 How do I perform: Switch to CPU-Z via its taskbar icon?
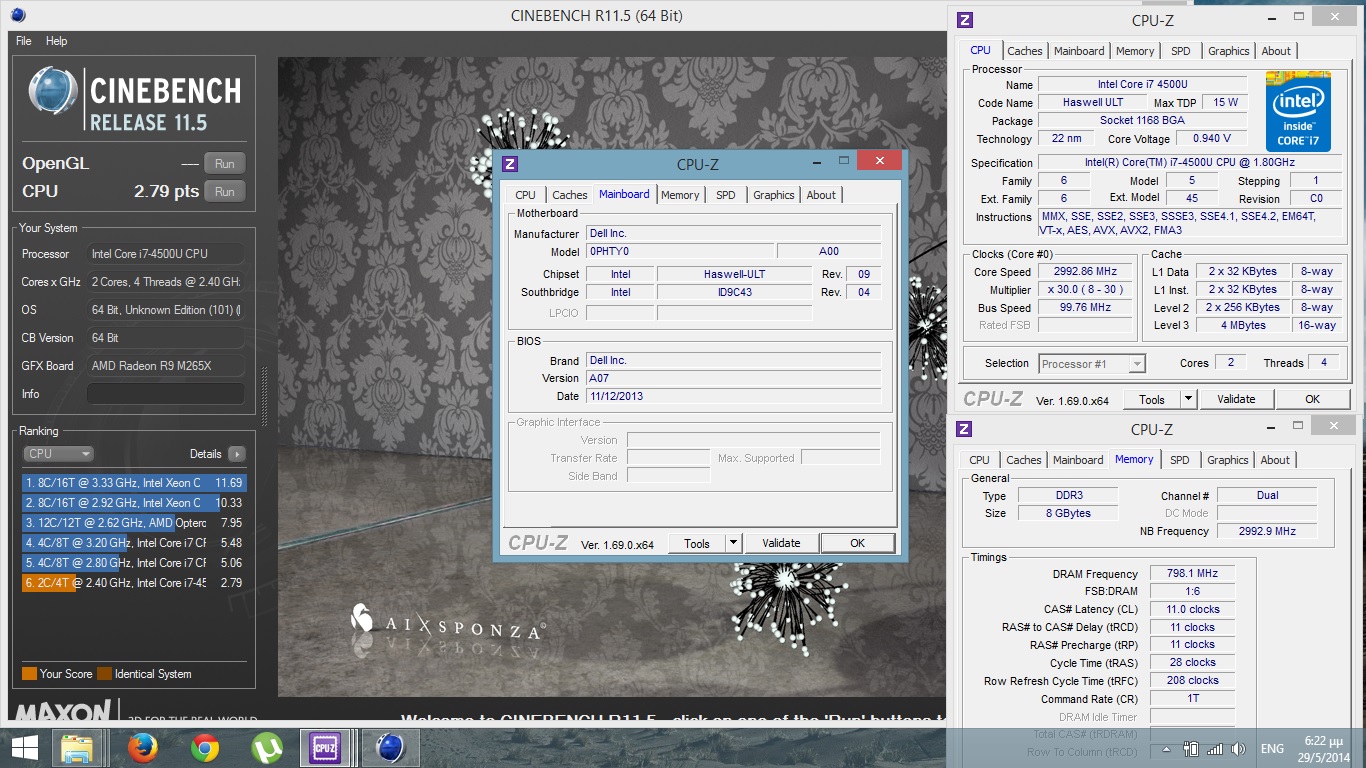(325, 747)
